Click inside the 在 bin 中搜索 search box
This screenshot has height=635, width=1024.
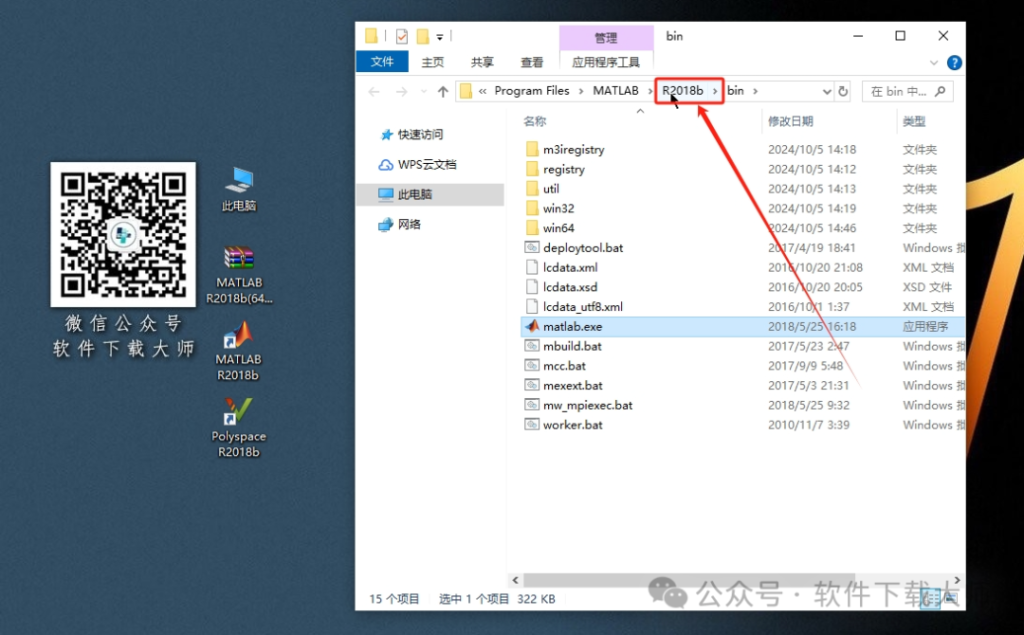tap(900, 90)
